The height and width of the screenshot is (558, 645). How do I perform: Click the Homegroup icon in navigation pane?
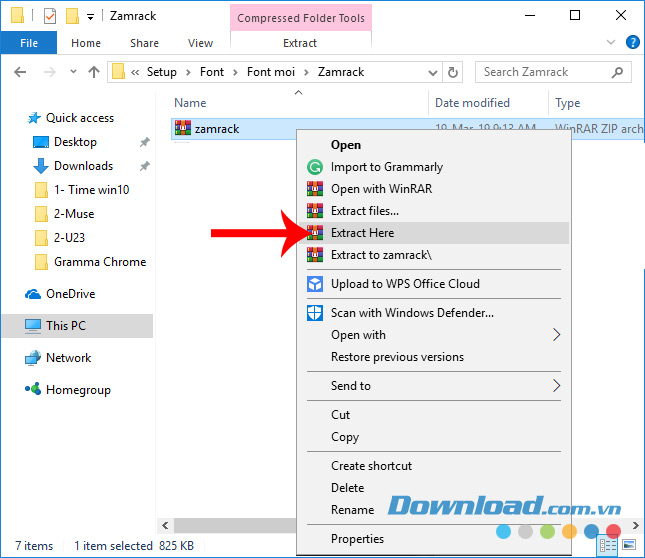[33, 389]
